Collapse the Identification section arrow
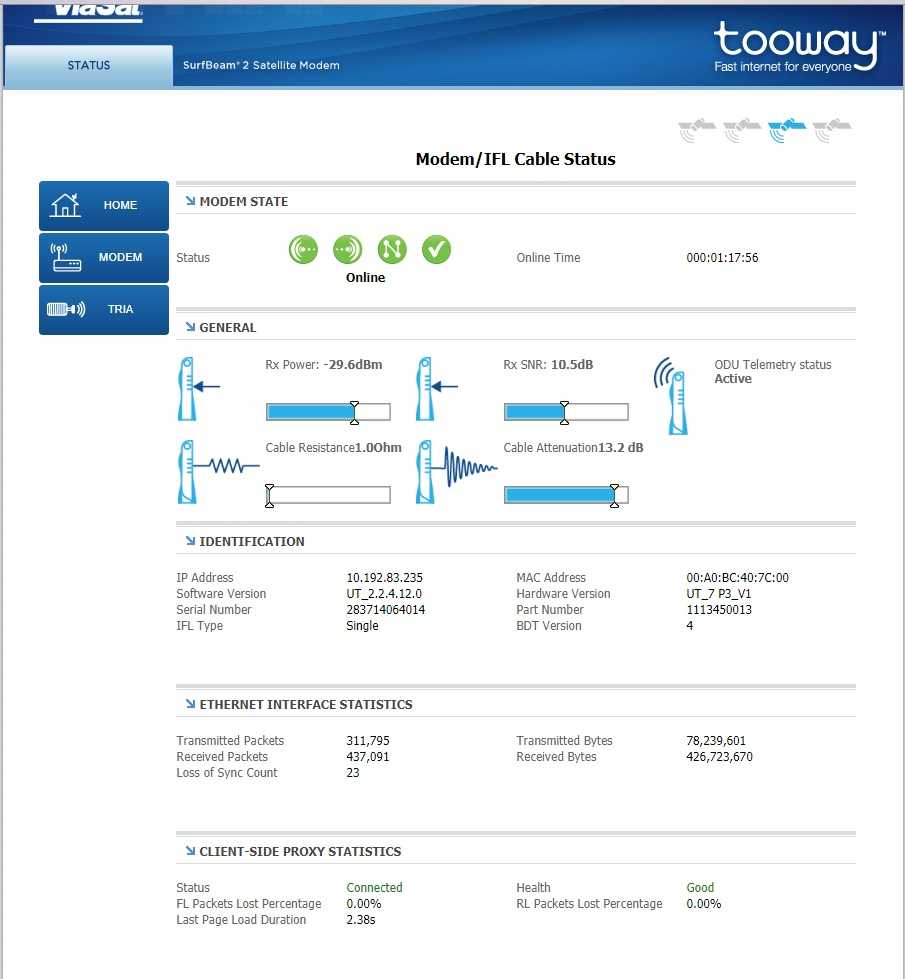Image resolution: width=905 pixels, height=979 pixels. click(x=189, y=541)
